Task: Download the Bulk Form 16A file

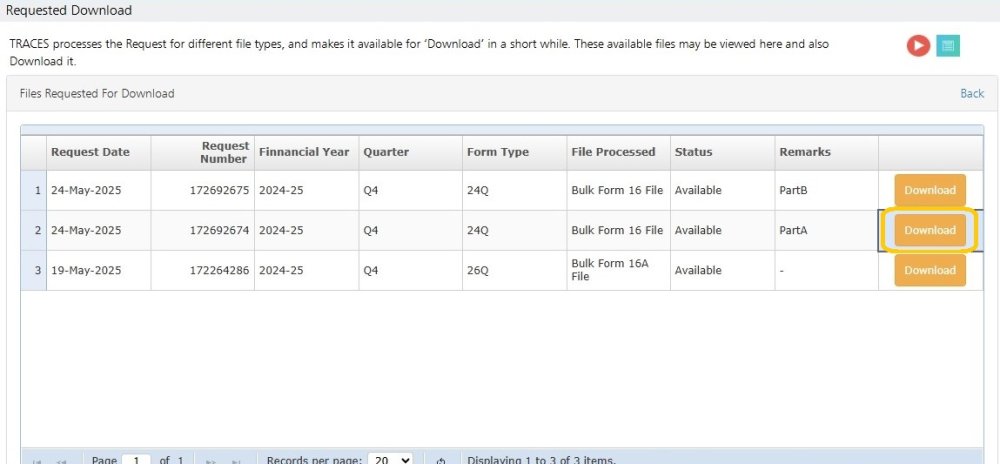Action: click(x=930, y=270)
